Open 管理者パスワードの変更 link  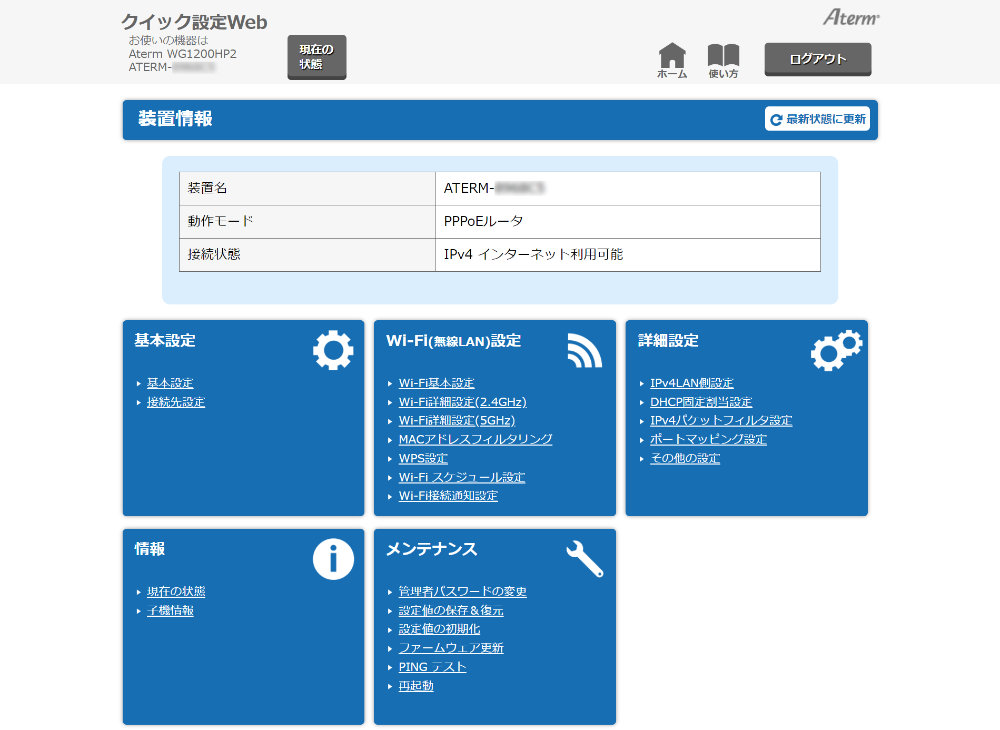click(462, 592)
